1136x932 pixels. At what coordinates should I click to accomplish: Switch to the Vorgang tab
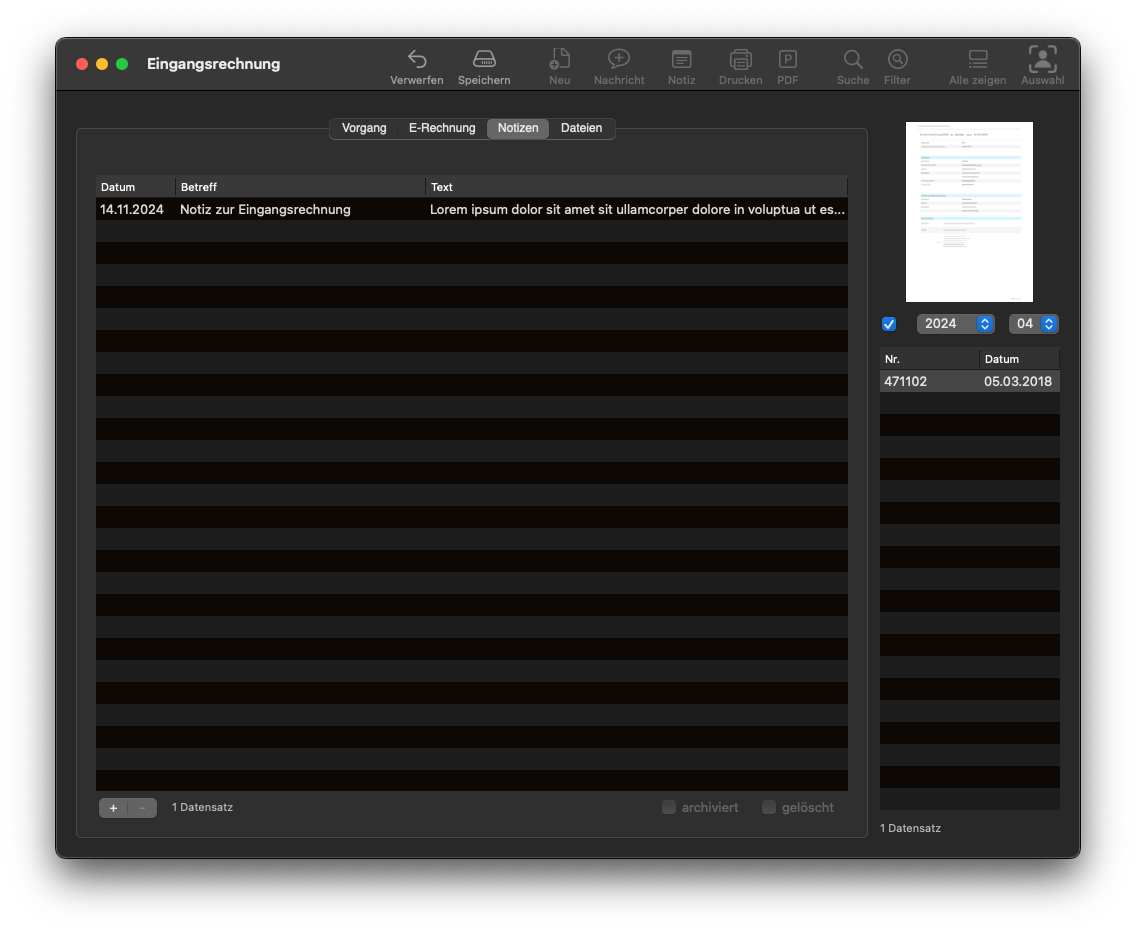[364, 128]
